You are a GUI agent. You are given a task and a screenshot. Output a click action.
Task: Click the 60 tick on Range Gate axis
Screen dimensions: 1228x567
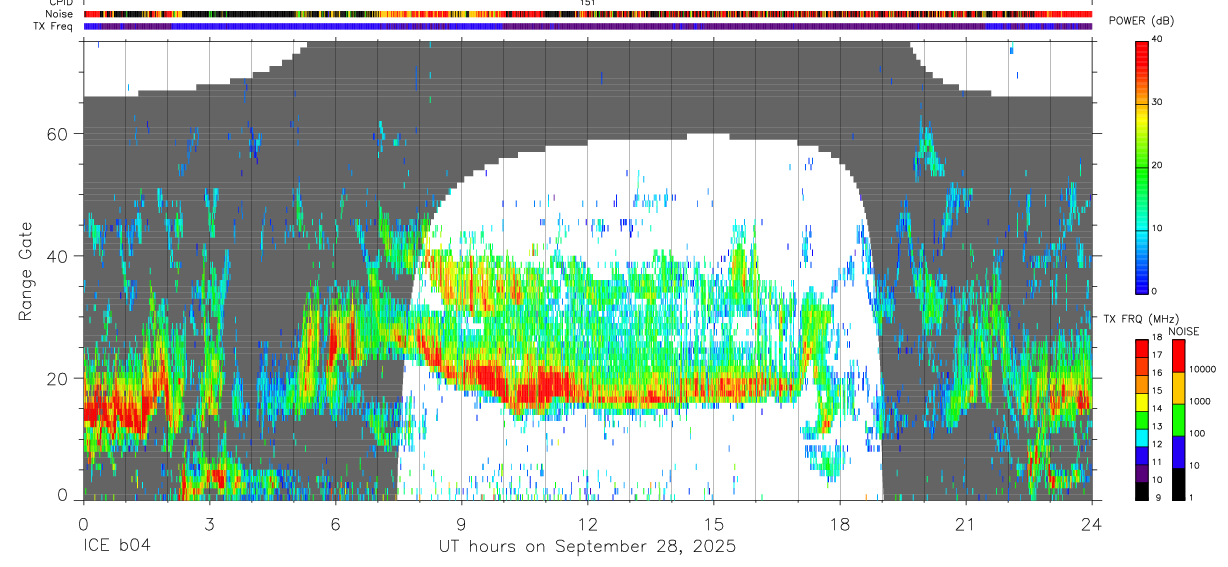57,134
